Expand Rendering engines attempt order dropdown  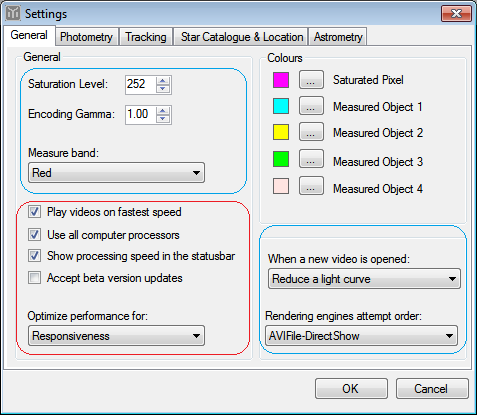pos(361,336)
